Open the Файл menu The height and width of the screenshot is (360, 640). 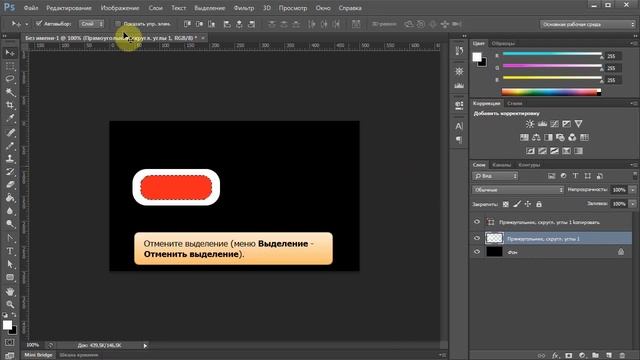pos(31,8)
